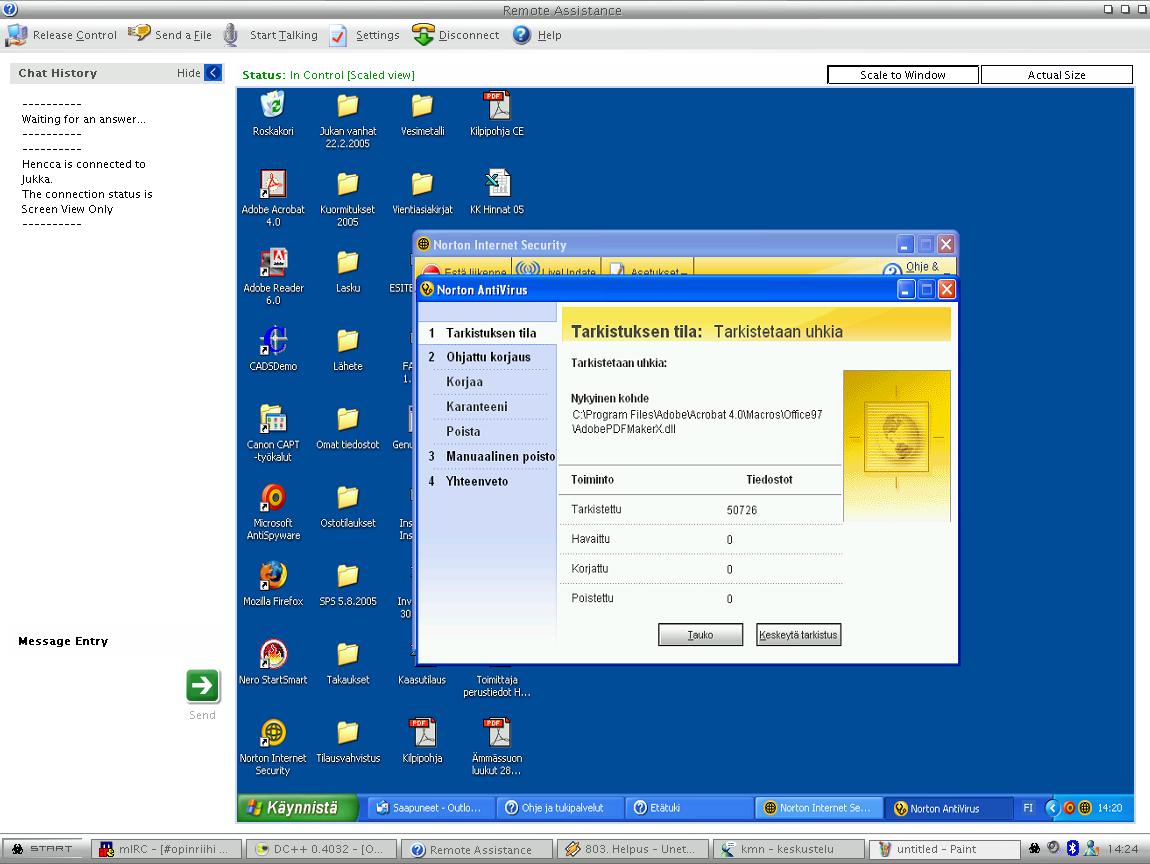Screen dimensions: 1150x864
Task: Click Käynnistä start button on remote desktop
Action: (298, 808)
